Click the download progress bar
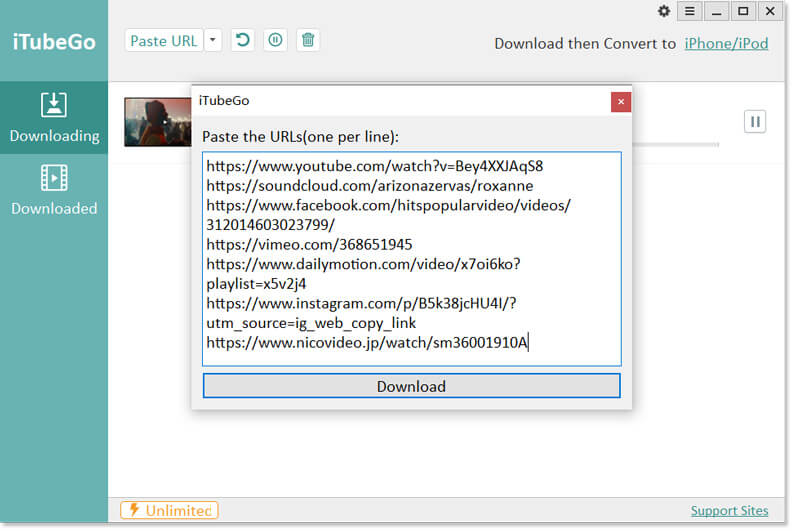Viewport: 800px width, 531px height. pyautogui.click(x=680, y=144)
